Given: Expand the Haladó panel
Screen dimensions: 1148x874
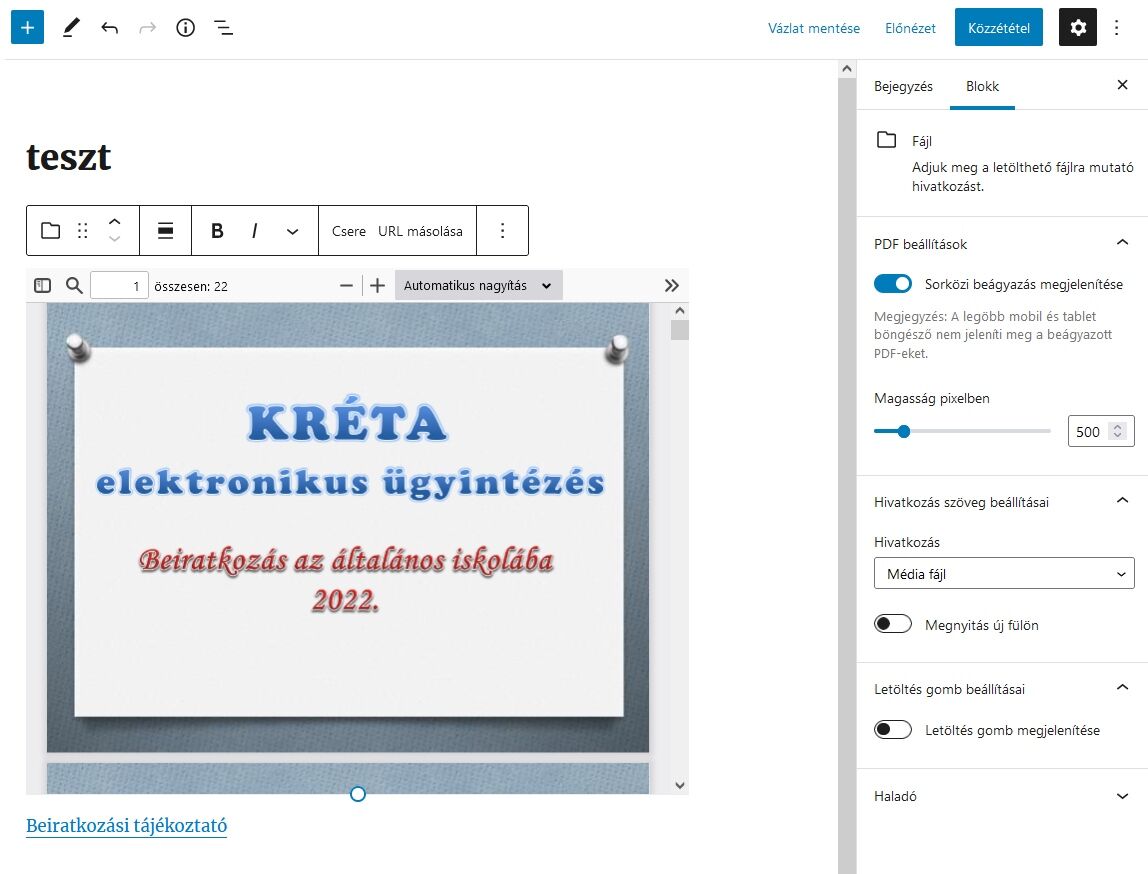Looking at the screenshot, I should pos(1122,796).
